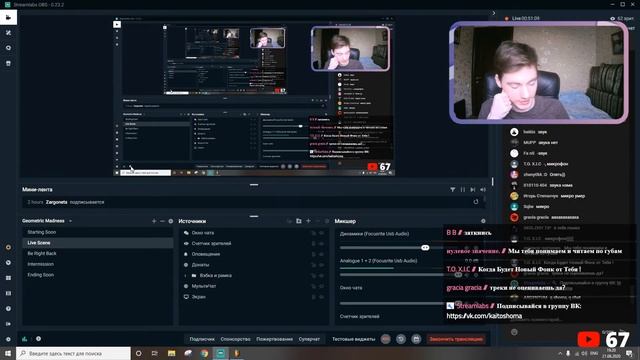
Task: Open the stream schedule calendar icon
Action: [x=416, y=339]
